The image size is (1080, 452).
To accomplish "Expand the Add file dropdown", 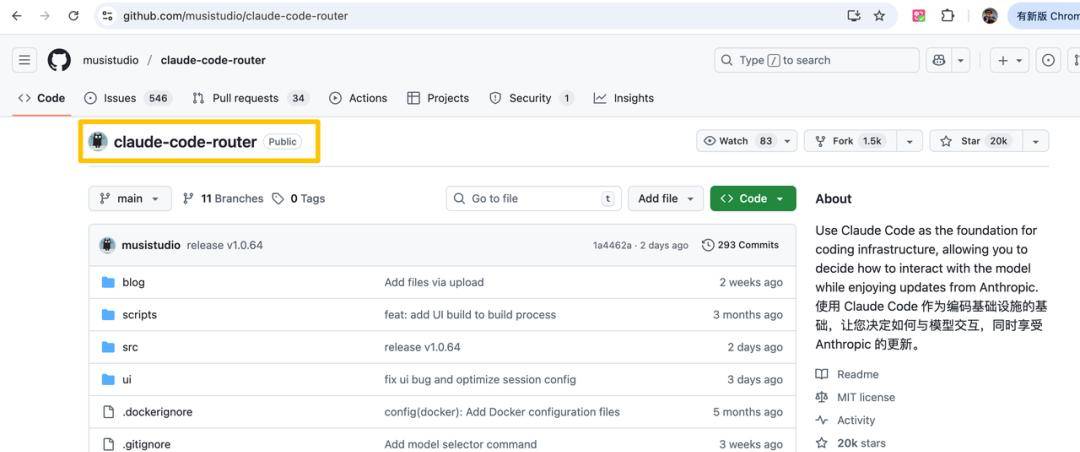I will [x=666, y=199].
